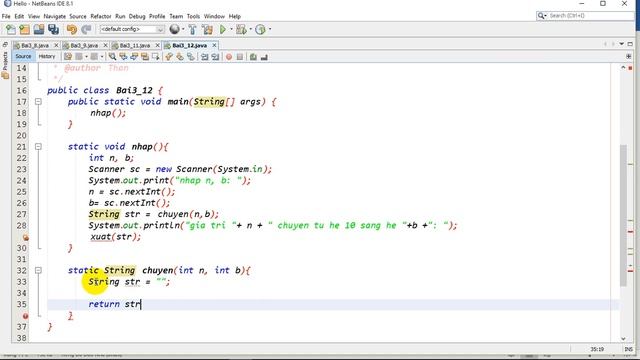640x360 pixels.
Task: Open the Navigate menu
Action: pyautogui.click(x=55, y=16)
